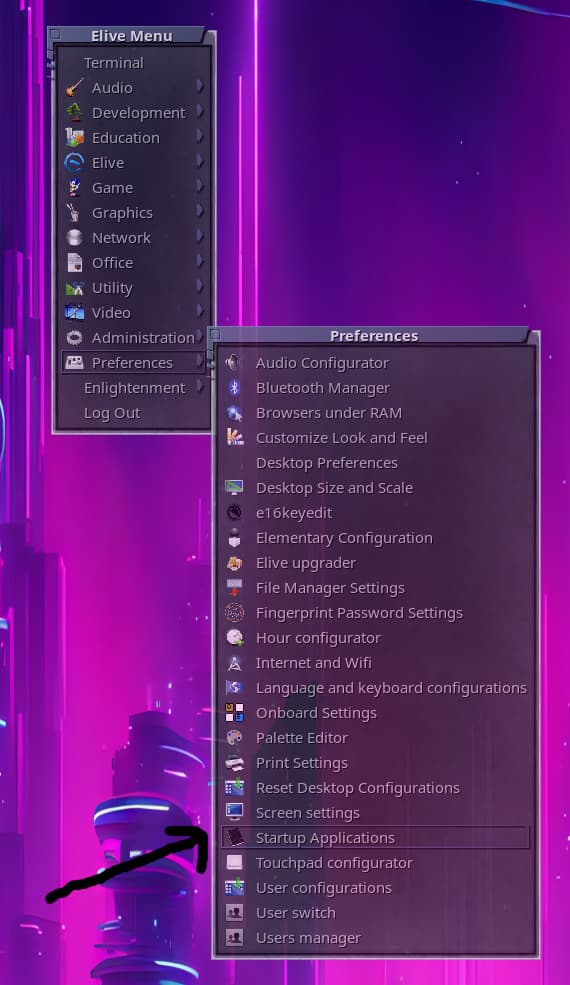Expand the Network submenu arrow

[x=200, y=236]
